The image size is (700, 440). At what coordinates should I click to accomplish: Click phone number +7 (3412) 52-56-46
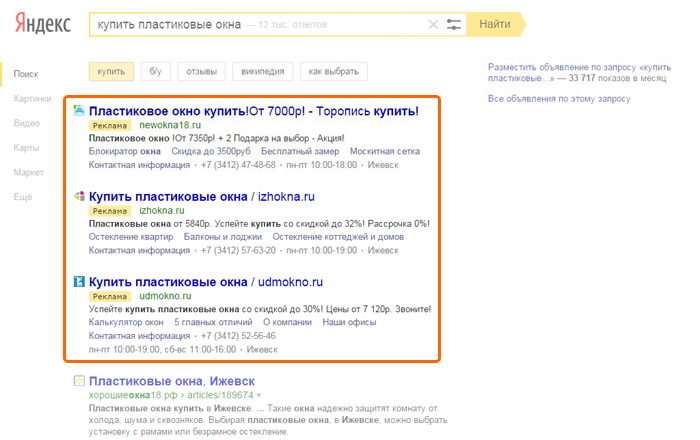click(238, 336)
